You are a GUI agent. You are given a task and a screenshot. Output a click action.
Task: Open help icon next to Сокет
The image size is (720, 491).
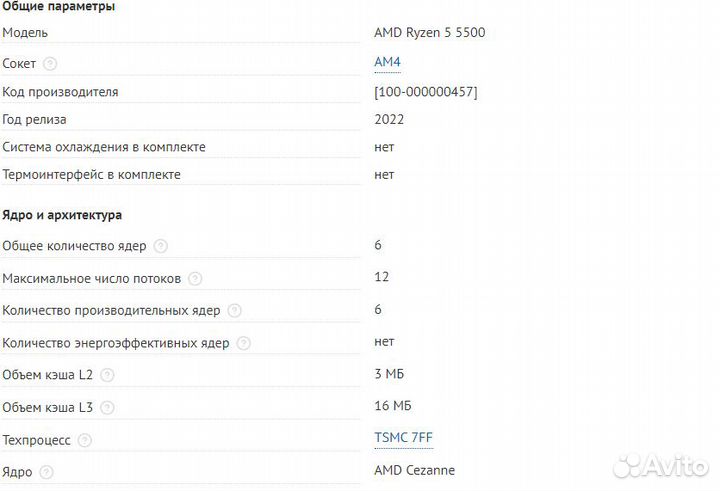50,63
